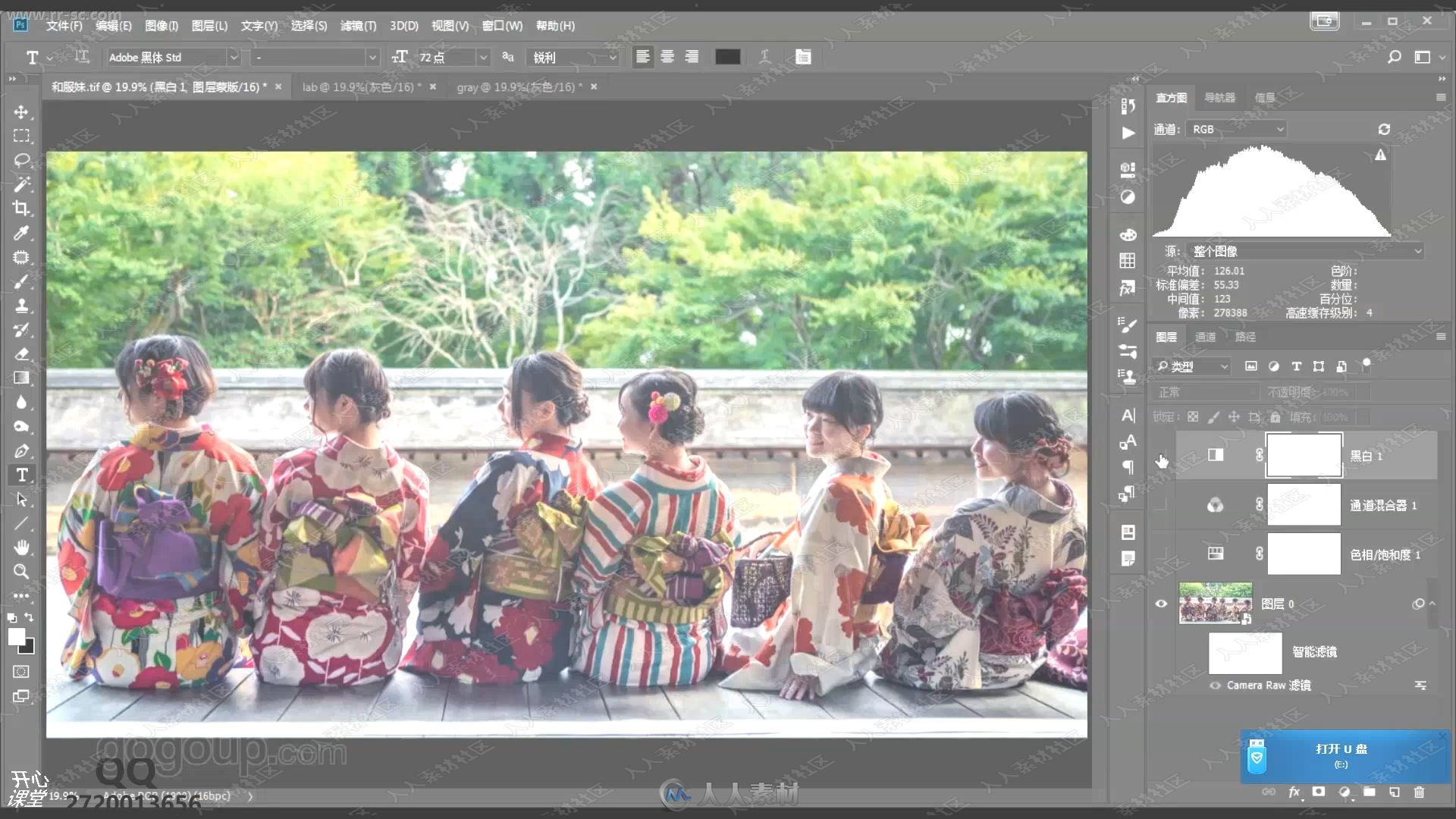Click 智能滤镜 mask thumbnail

click(x=1245, y=652)
